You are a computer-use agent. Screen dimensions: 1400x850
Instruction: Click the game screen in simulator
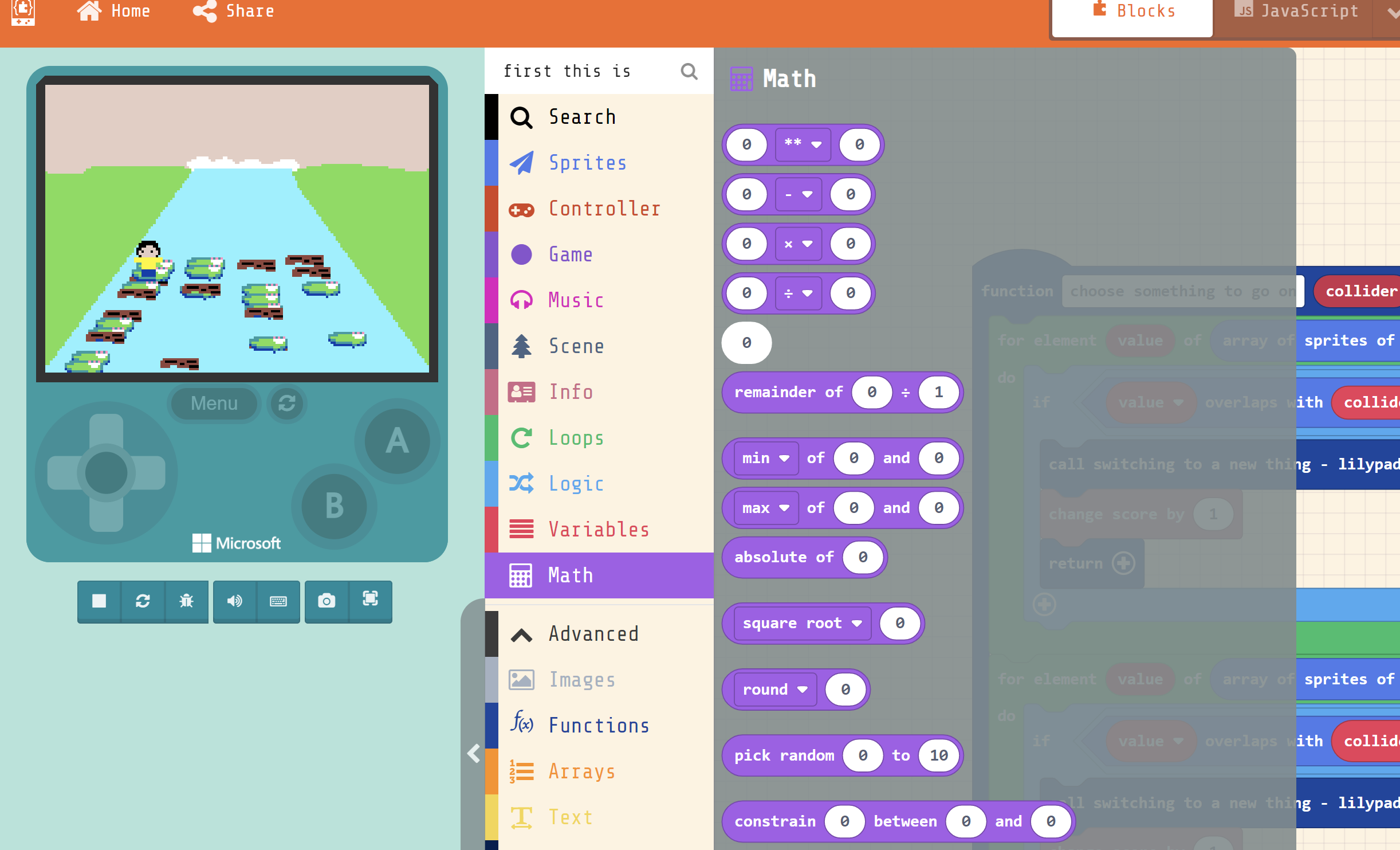237,229
